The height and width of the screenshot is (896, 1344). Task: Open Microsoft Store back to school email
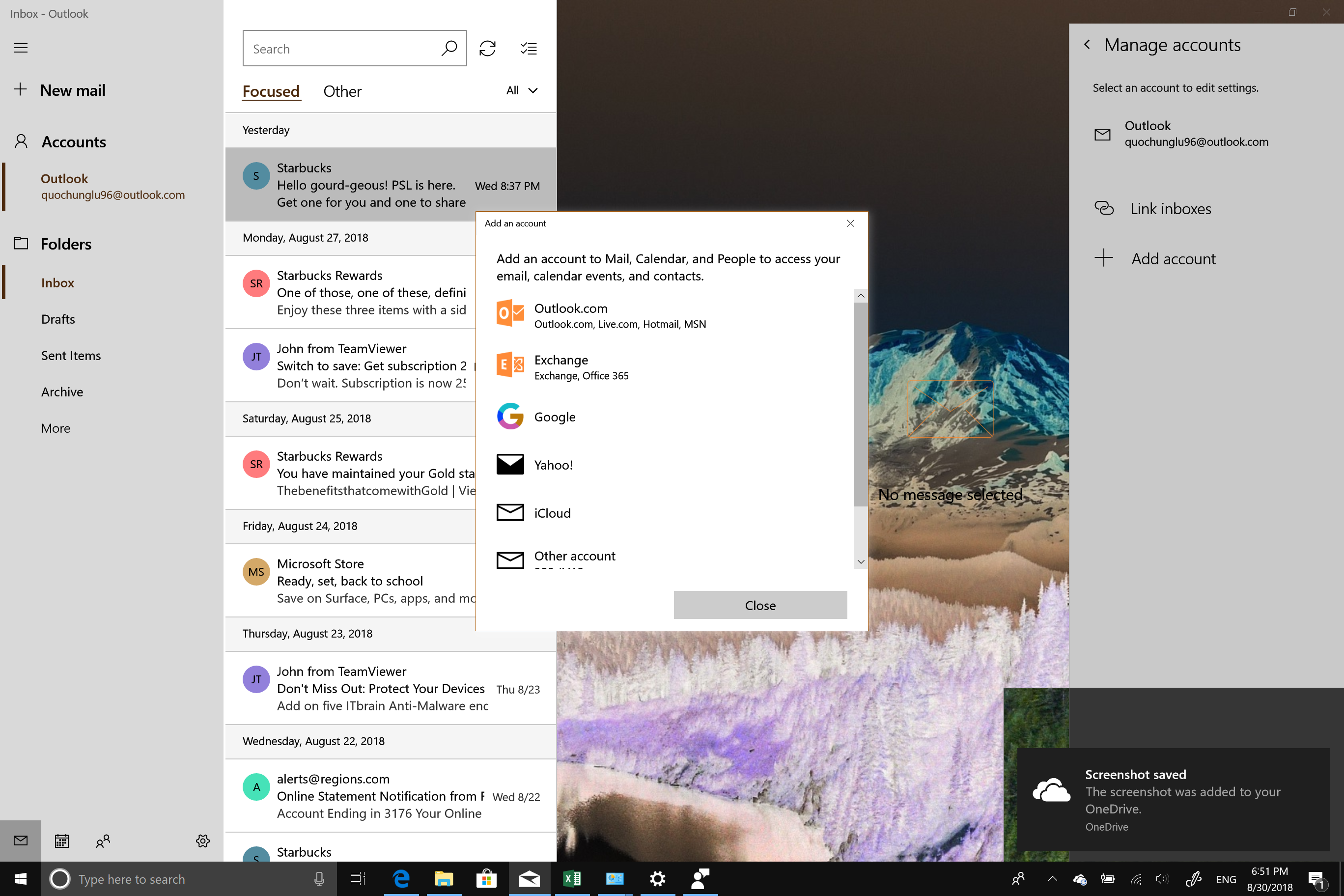(351, 581)
